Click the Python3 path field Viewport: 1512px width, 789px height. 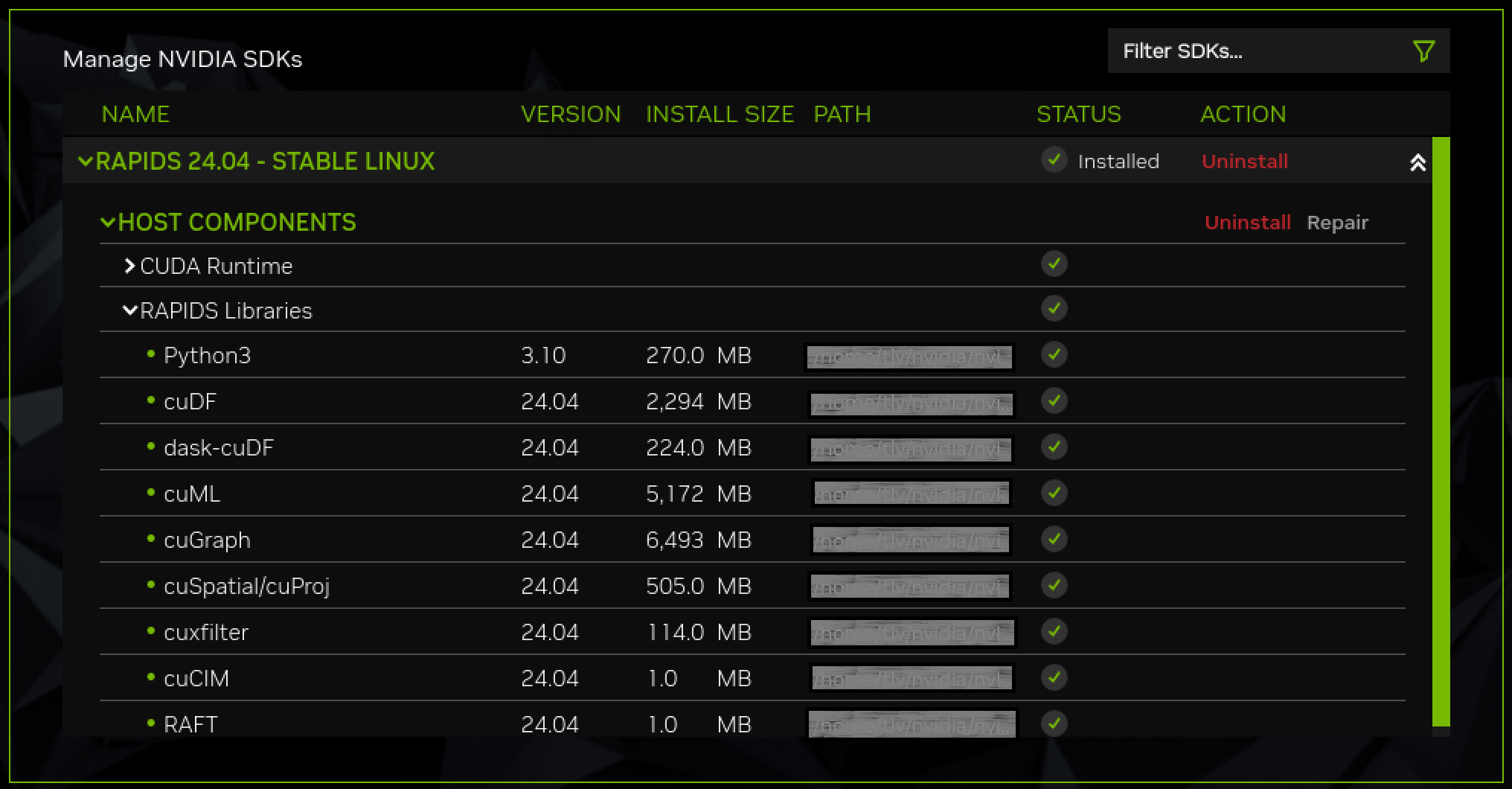click(910, 357)
